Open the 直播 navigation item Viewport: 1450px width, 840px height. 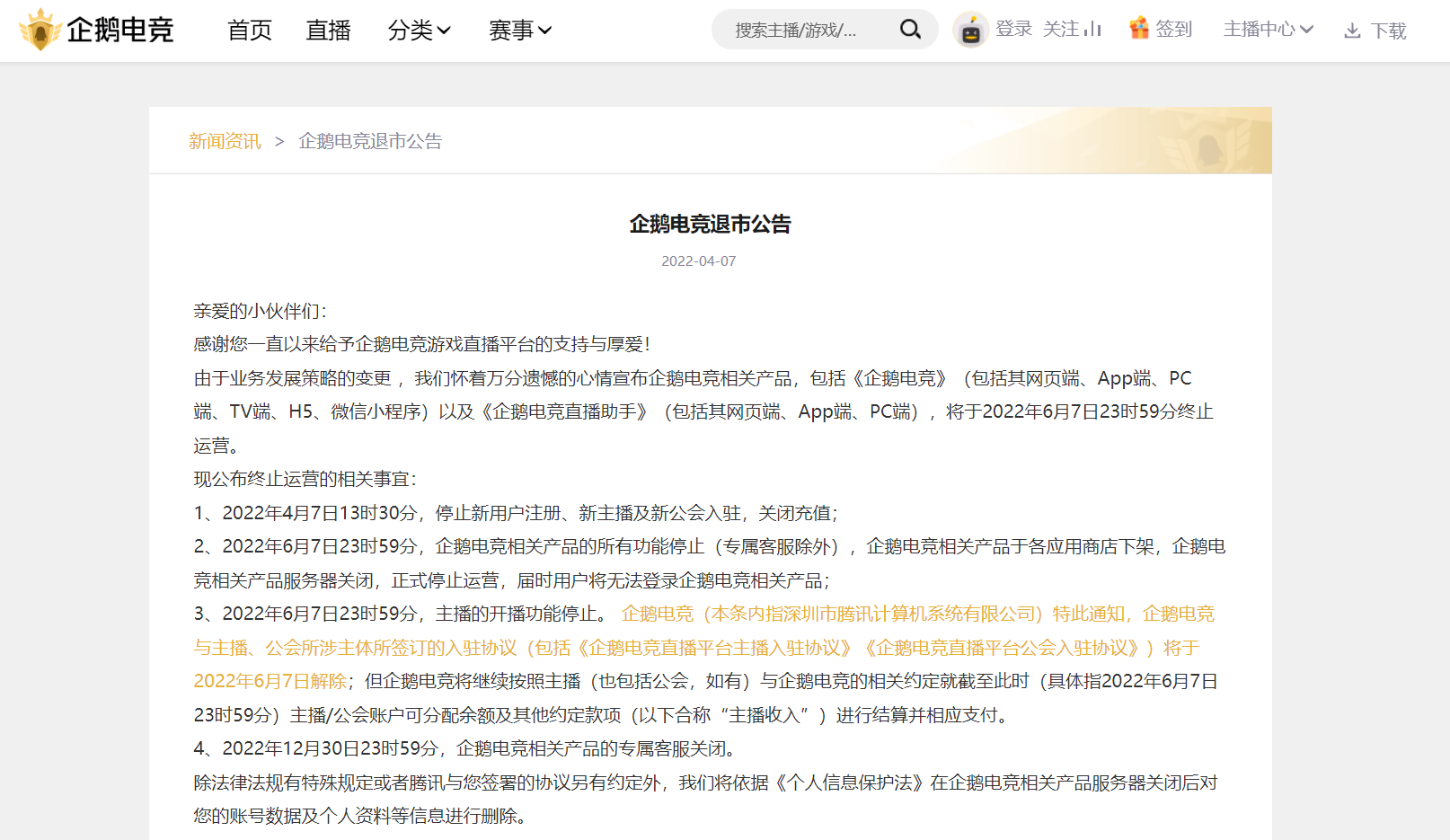coord(328,31)
